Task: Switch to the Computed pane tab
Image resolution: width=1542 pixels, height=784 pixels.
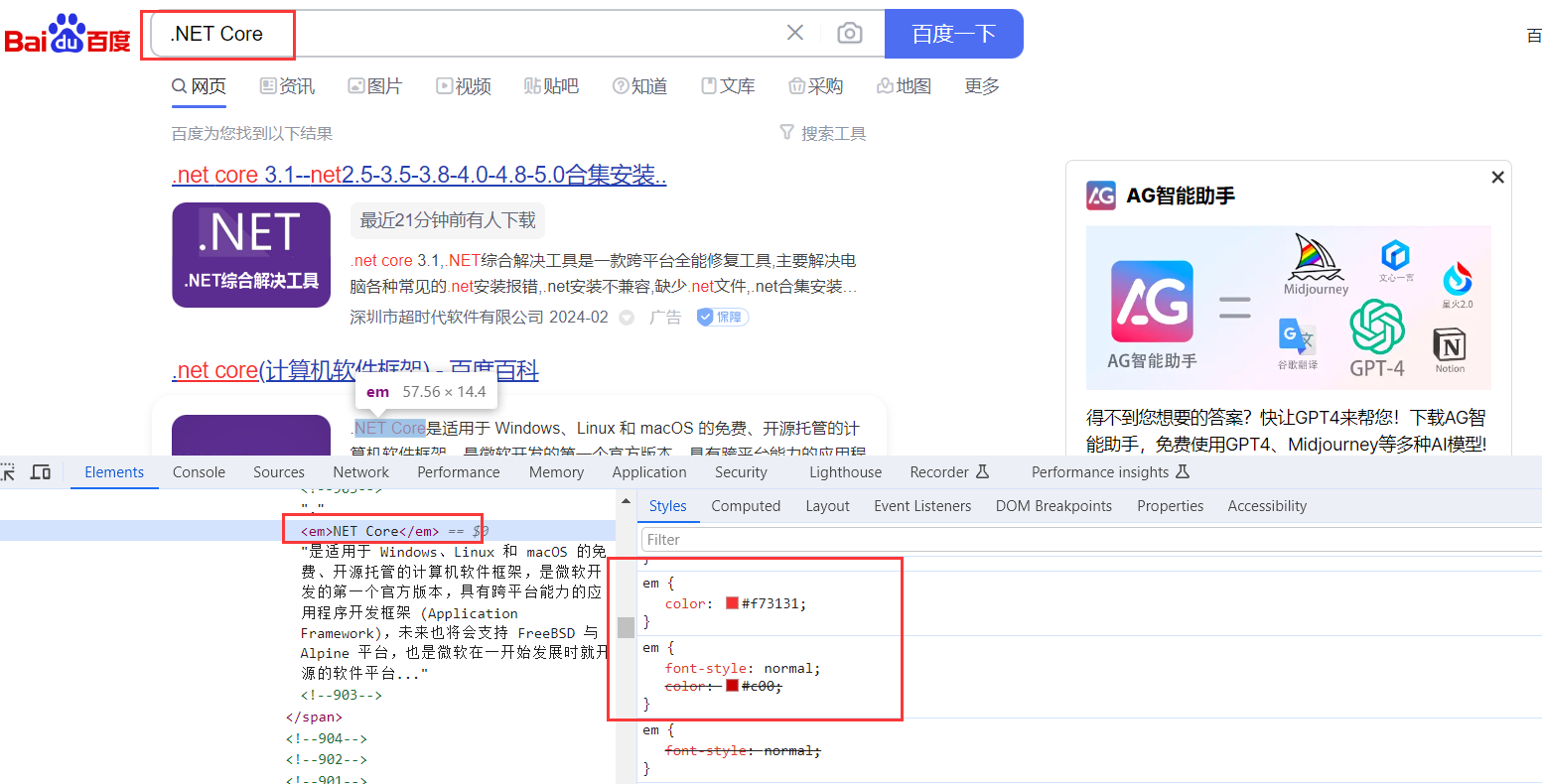Action: click(x=746, y=506)
